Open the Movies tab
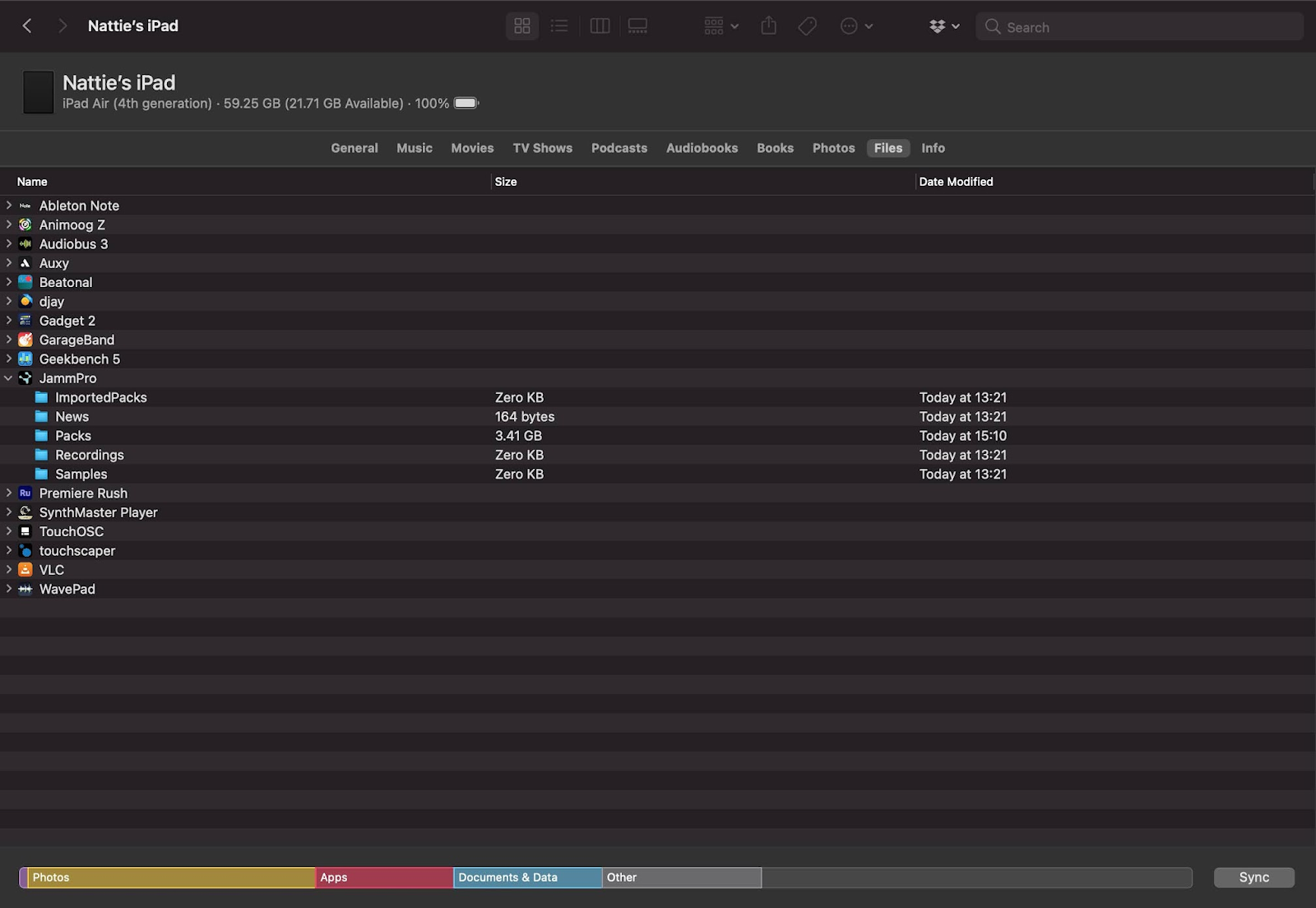This screenshot has width=1316, height=908. pyautogui.click(x=472, y=148)
